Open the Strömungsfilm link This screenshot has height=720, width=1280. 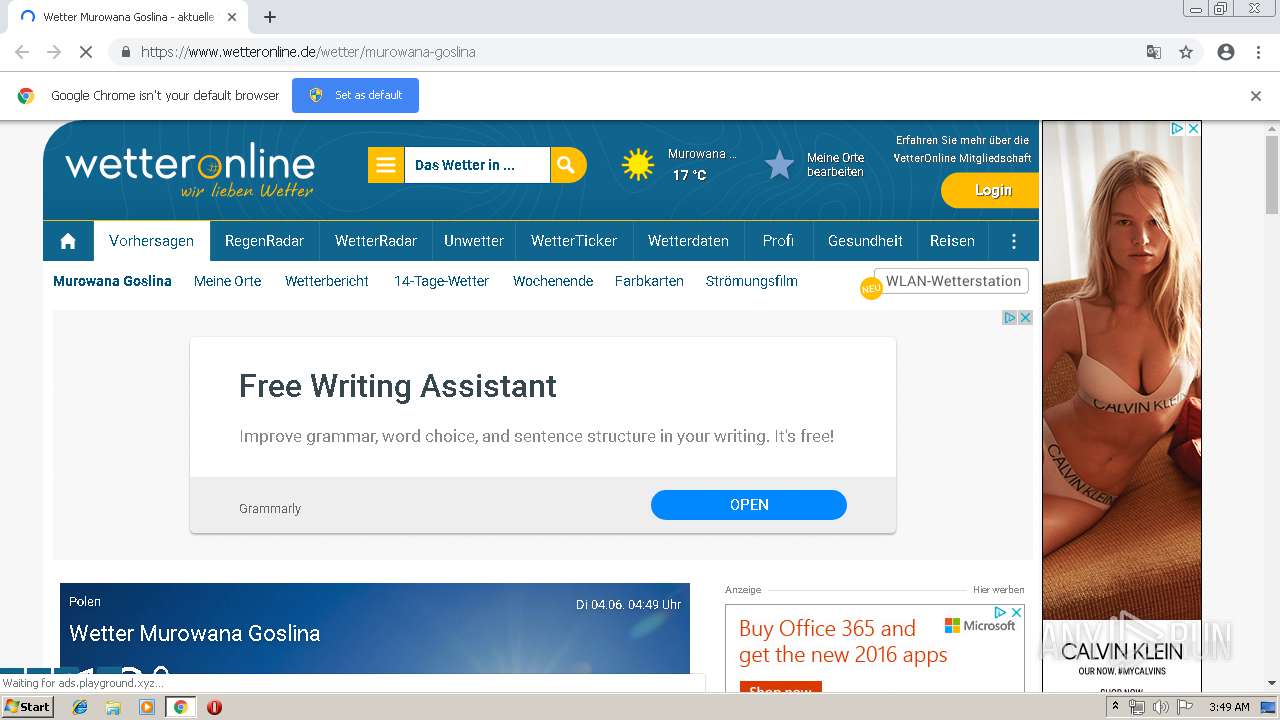(x=751, y=281)
